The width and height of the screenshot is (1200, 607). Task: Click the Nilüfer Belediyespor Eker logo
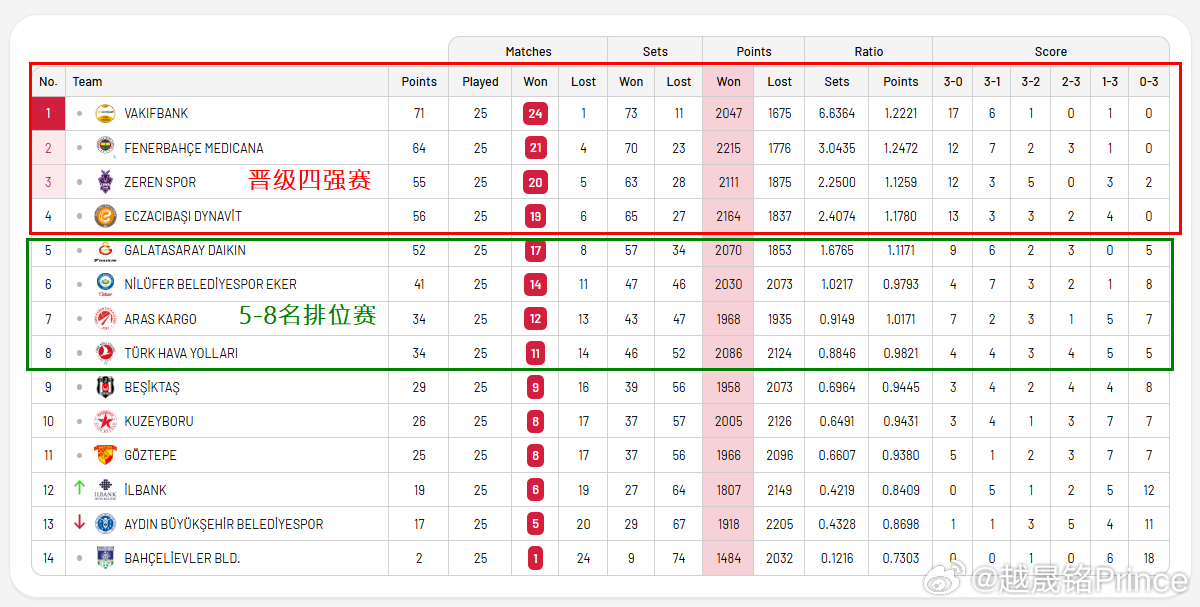tap(105, 284)
